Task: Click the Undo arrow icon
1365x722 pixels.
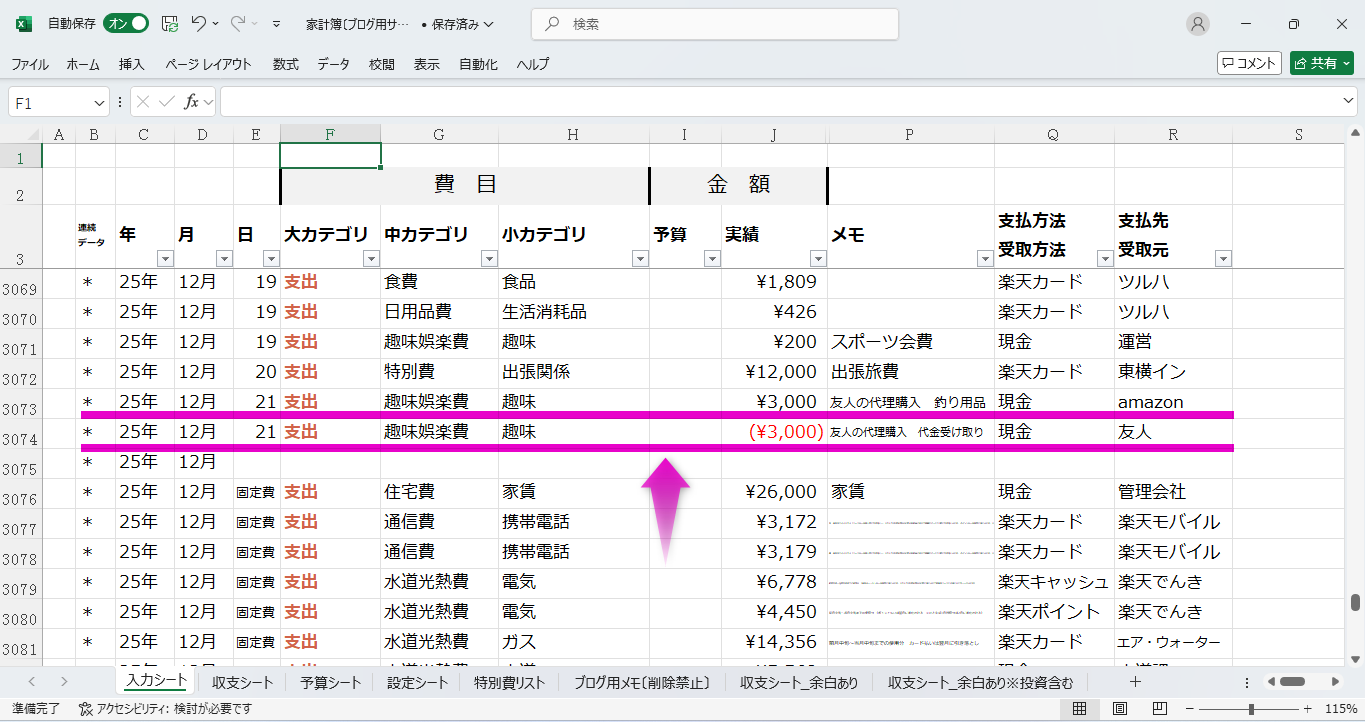Action: tap(199, 24)
